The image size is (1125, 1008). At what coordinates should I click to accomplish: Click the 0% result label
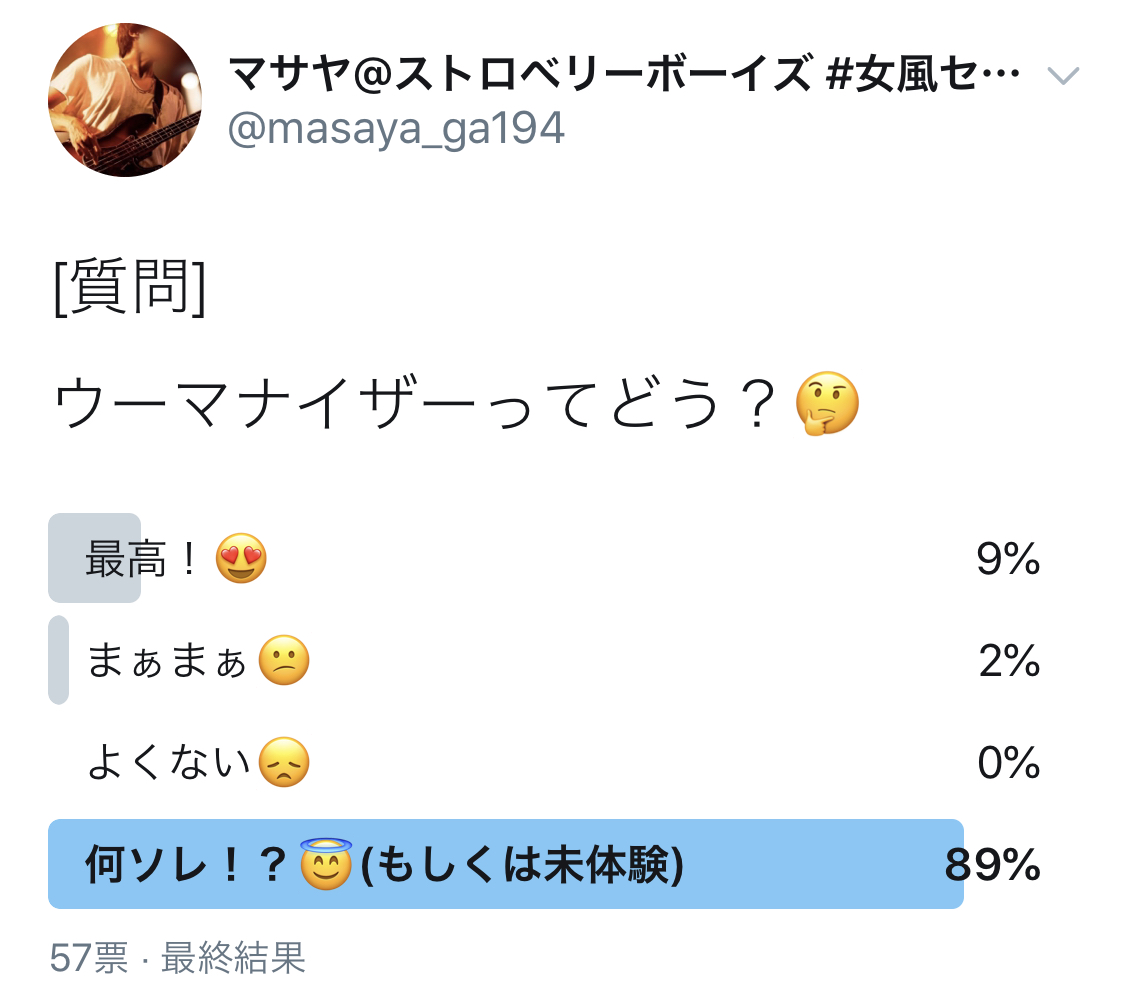click(x=1009, y=763)
